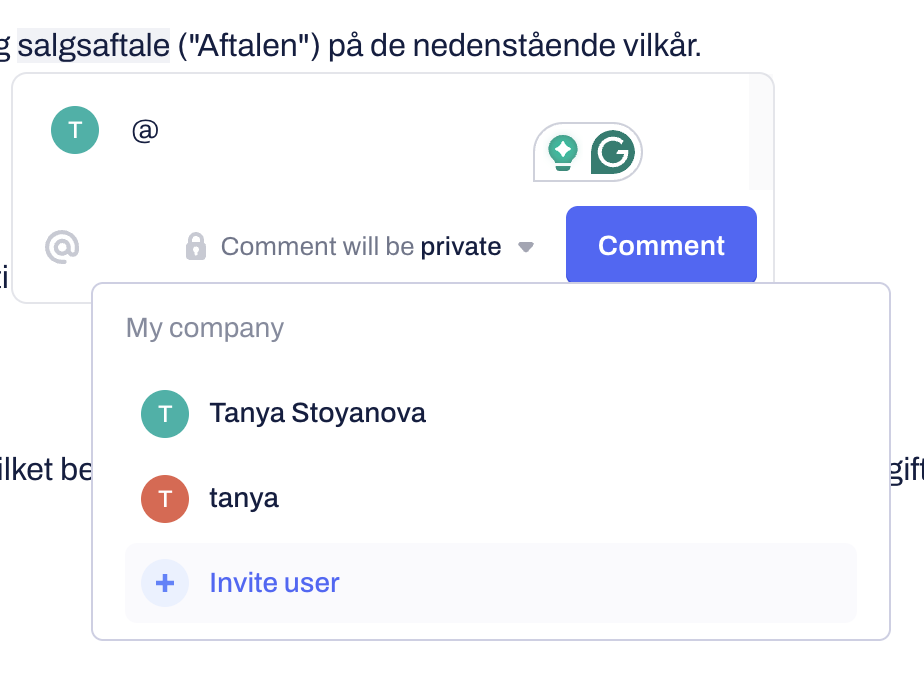The height and width of the screenshot is (692, 924).
Task: Click the lock icon beside privacy text
Action: click(196, 246)
